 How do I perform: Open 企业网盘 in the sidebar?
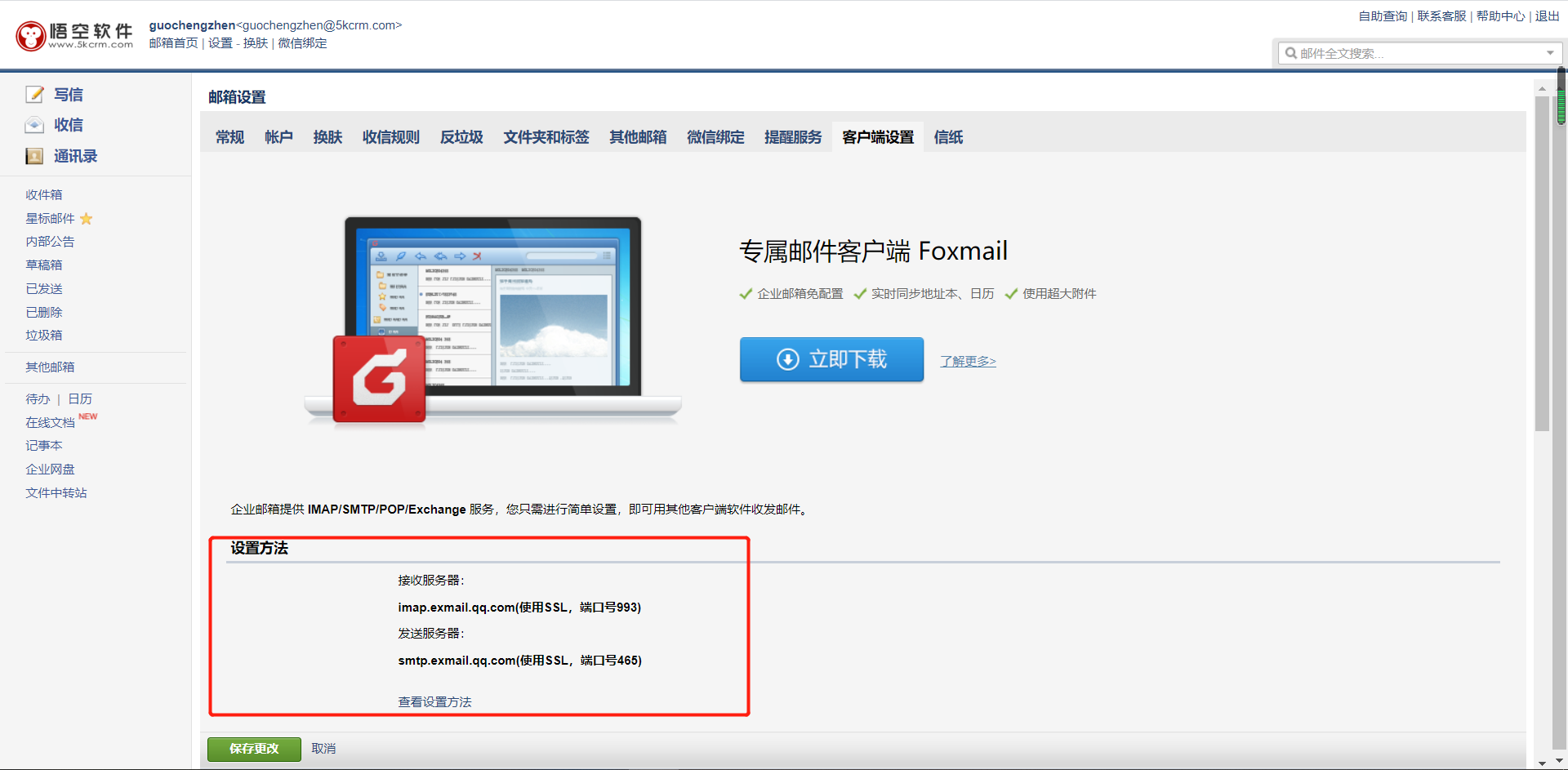click(x=50, y=470)
